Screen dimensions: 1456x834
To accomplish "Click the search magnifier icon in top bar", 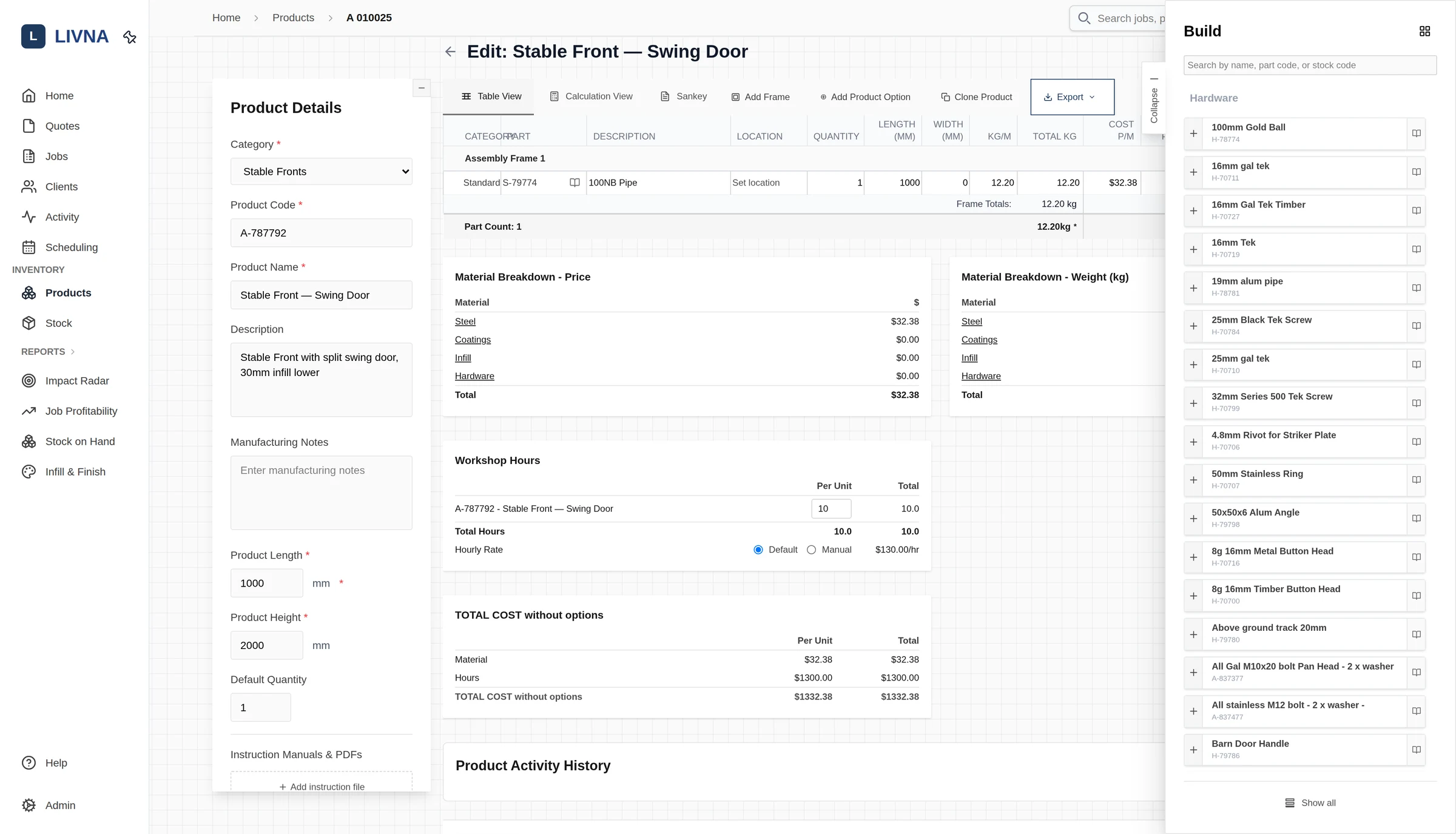I will tap(1084, 18).
